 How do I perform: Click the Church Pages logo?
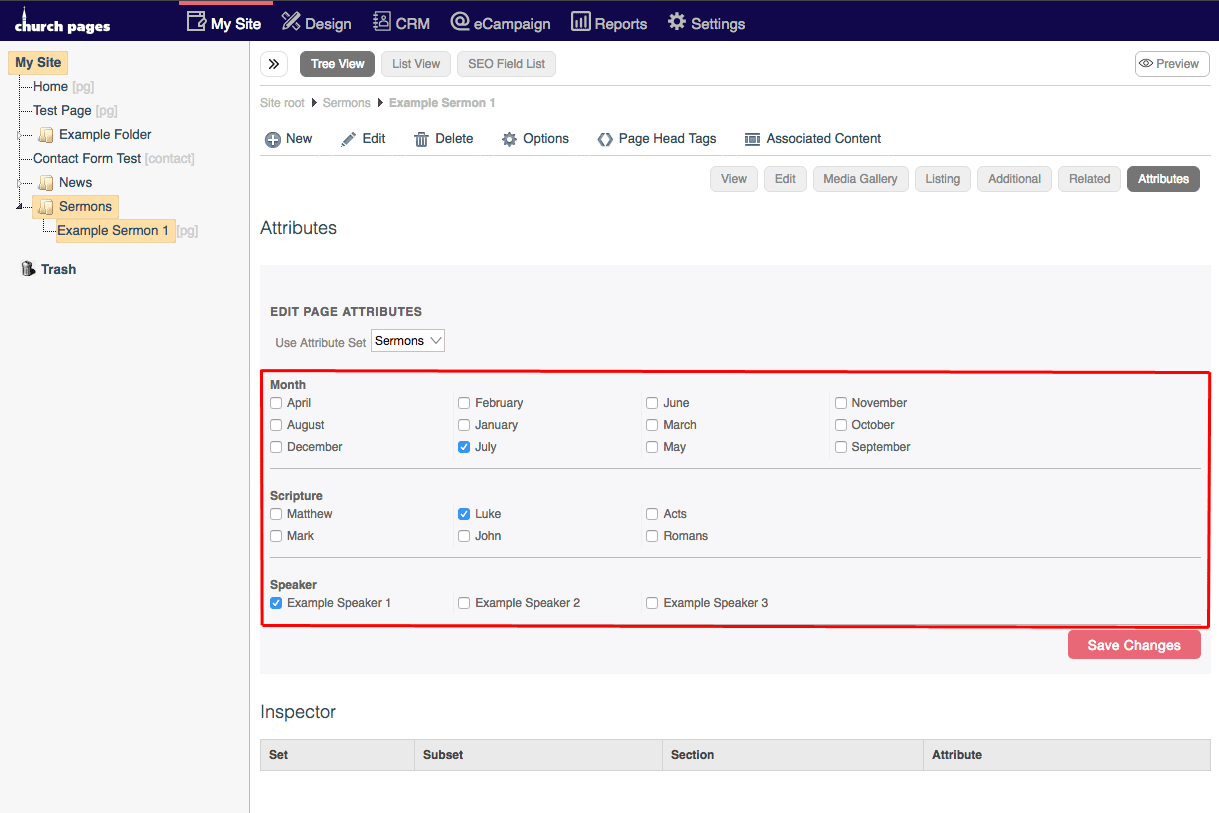tap(62, 21)
